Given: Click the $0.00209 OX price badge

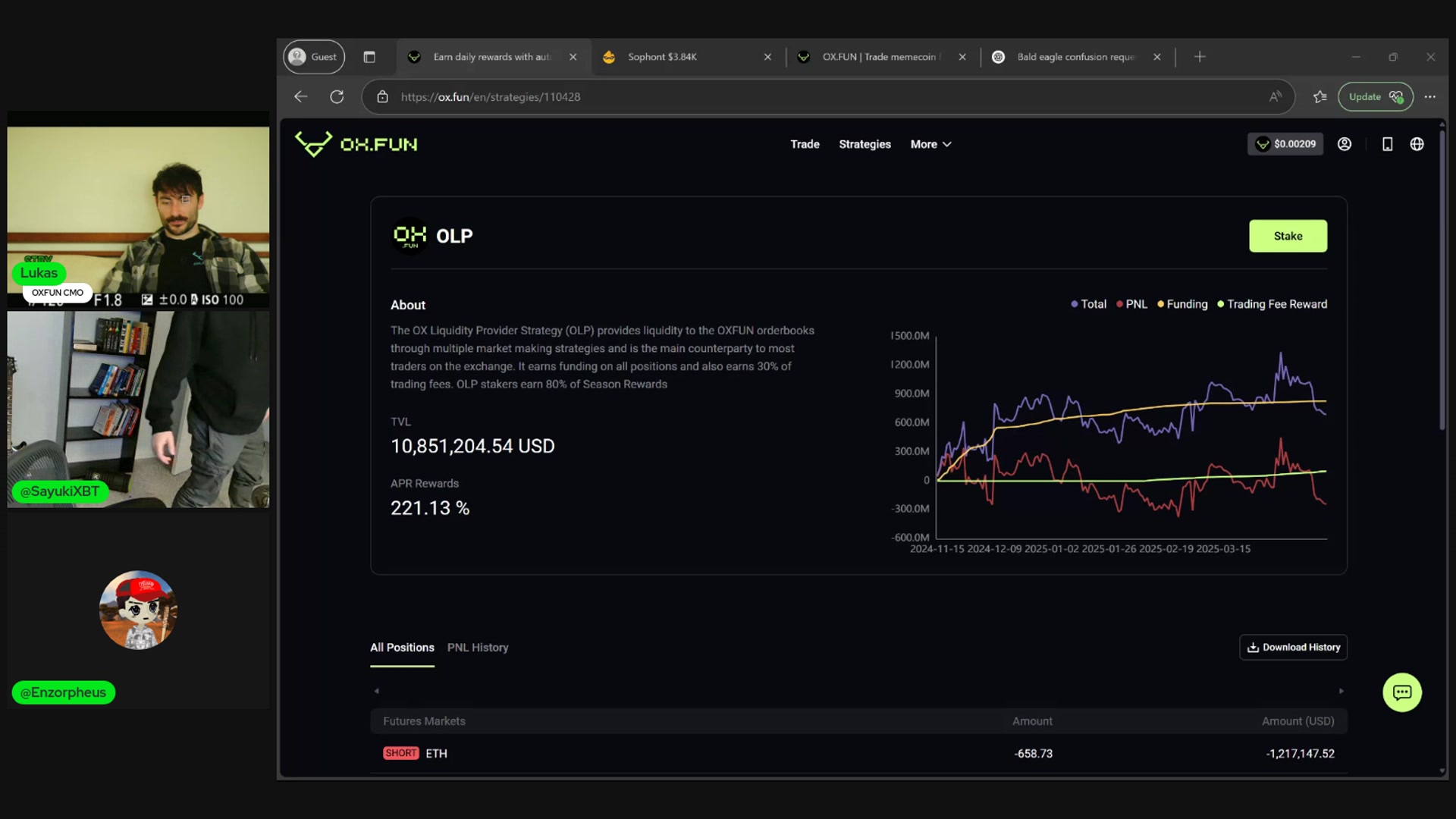Looking at the screenshot, I should 1285,144.
